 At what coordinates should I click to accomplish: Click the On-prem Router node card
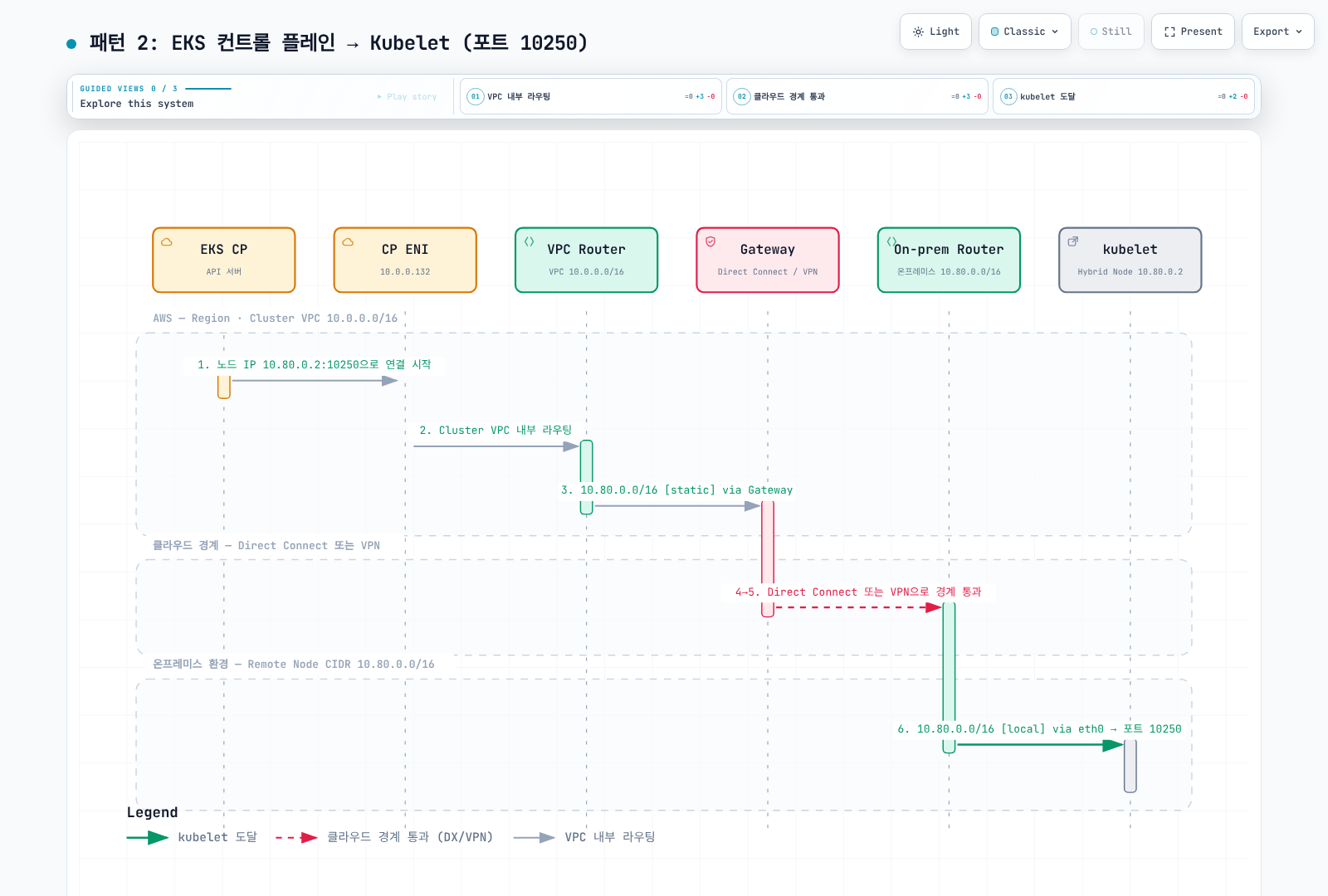pos(949,260)
